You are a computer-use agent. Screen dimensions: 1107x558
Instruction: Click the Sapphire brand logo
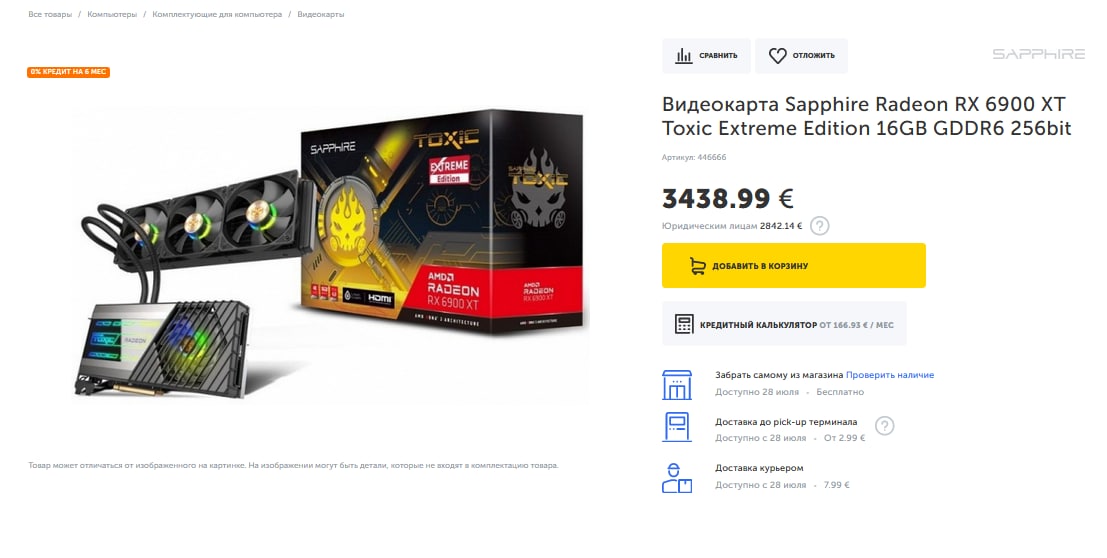click(1039, 54)
